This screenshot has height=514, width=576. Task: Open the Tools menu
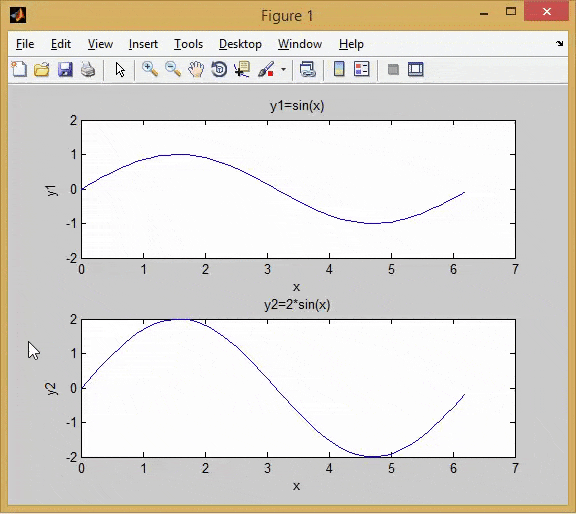tap(188, 44)
